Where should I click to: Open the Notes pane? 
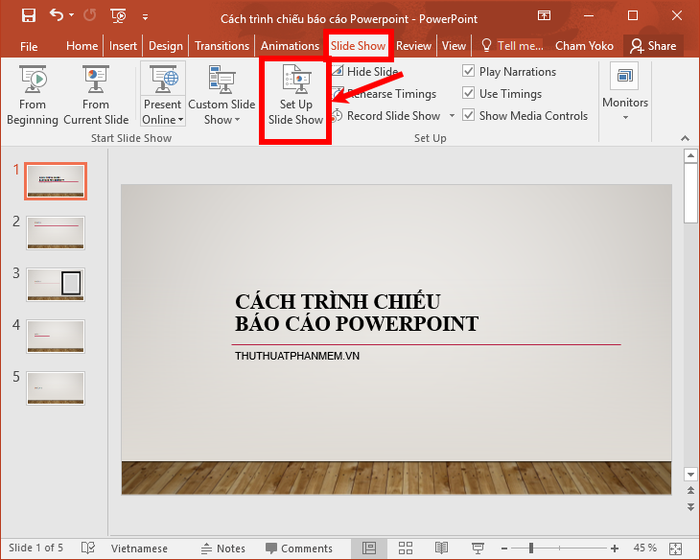223,548
